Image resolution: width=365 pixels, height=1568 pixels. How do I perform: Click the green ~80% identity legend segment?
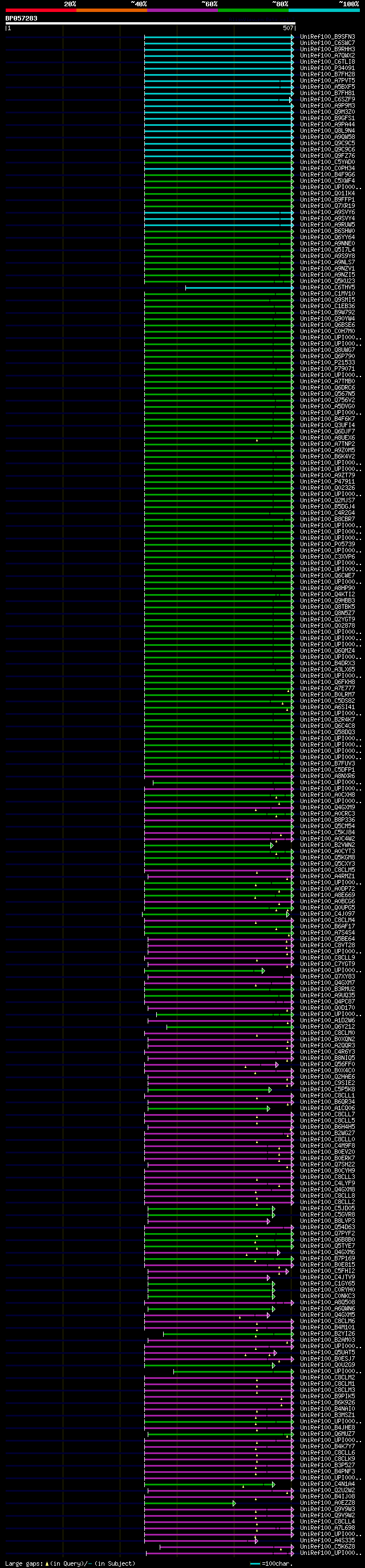253,10
